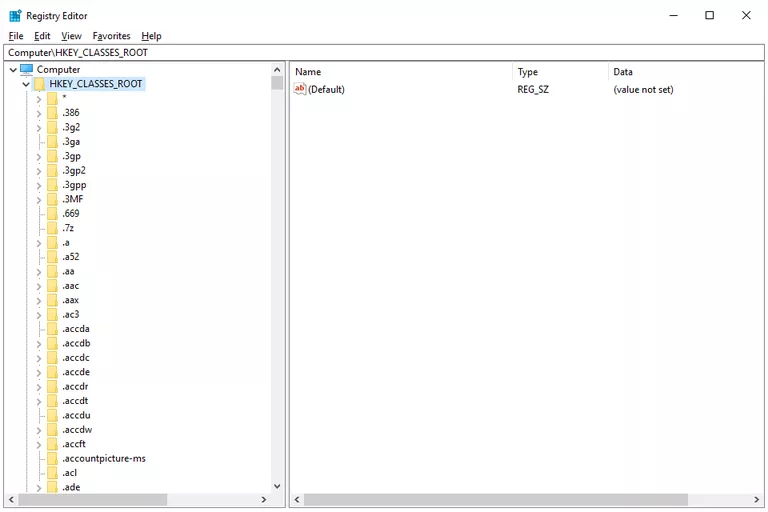Expand the .3gpp key chevron
768x512 pixels.
[39, 186]
